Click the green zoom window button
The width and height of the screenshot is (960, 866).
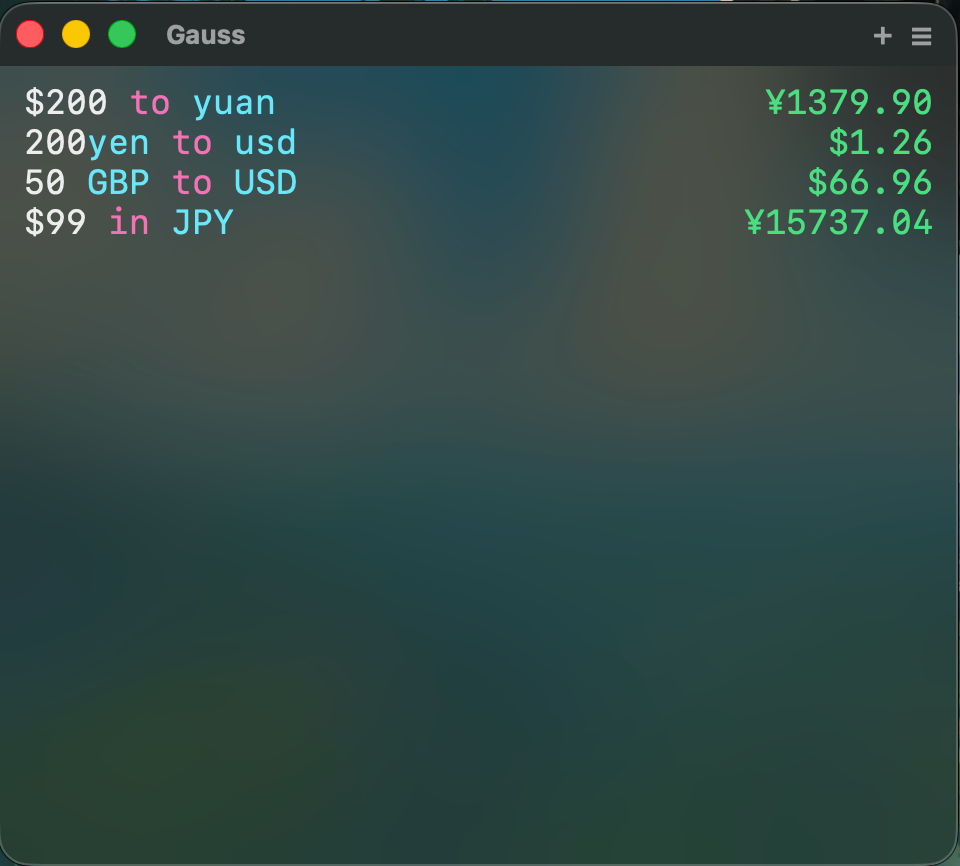click(122, 34)
